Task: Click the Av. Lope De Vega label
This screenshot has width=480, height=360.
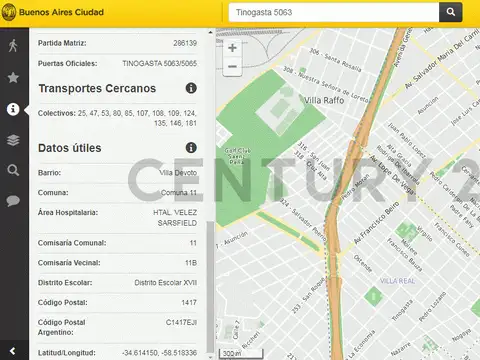Action: click(x=393, y=175)
